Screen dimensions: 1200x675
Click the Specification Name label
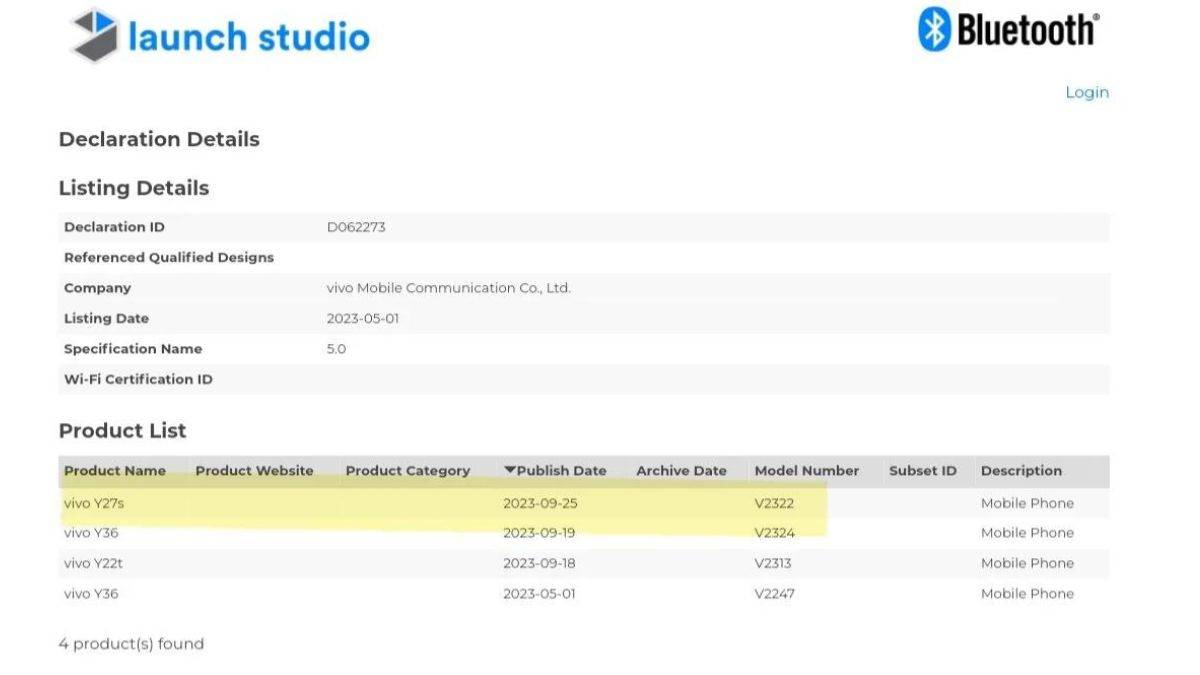(133, 349)
